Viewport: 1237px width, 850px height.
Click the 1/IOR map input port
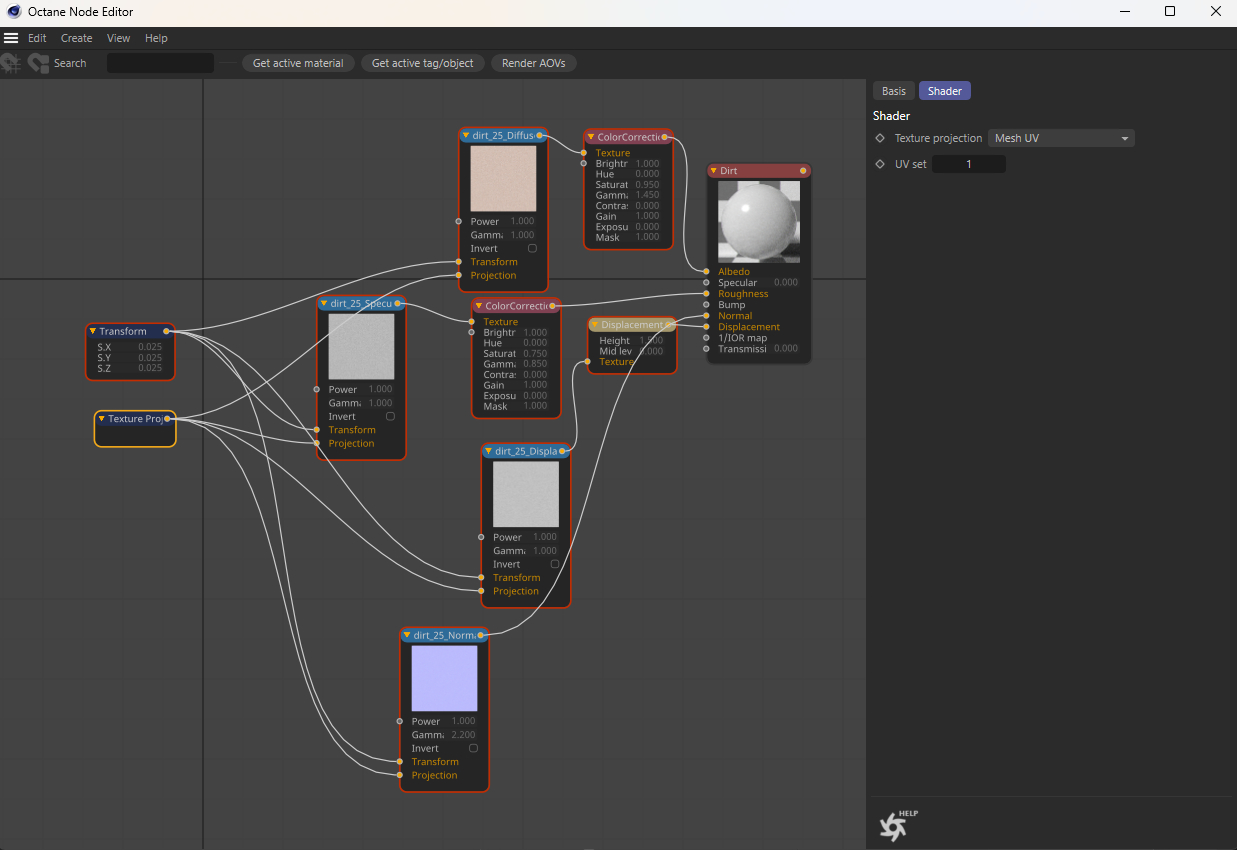pos(706,338)
